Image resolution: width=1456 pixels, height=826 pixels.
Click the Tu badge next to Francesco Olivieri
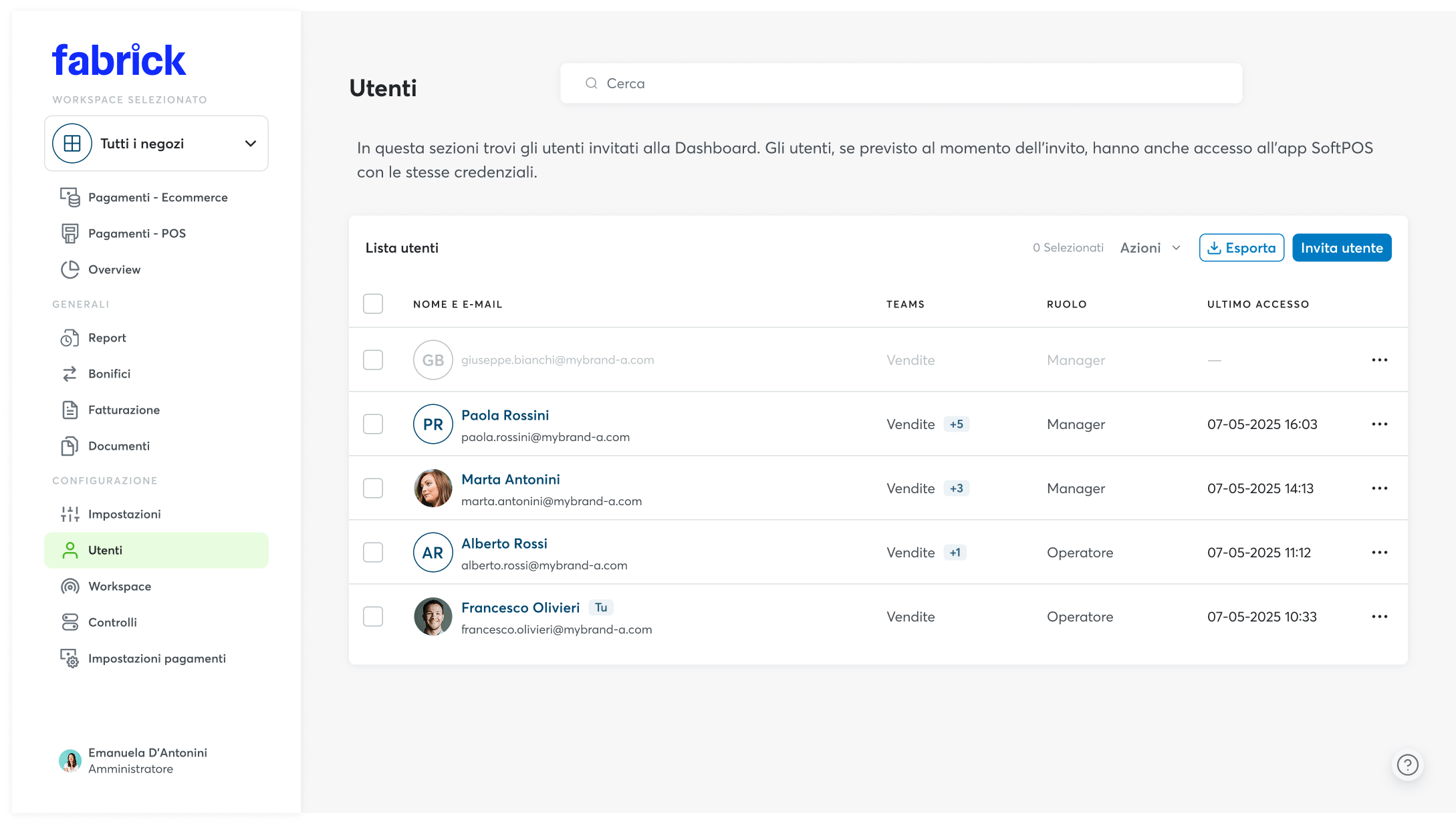[601, 607]
